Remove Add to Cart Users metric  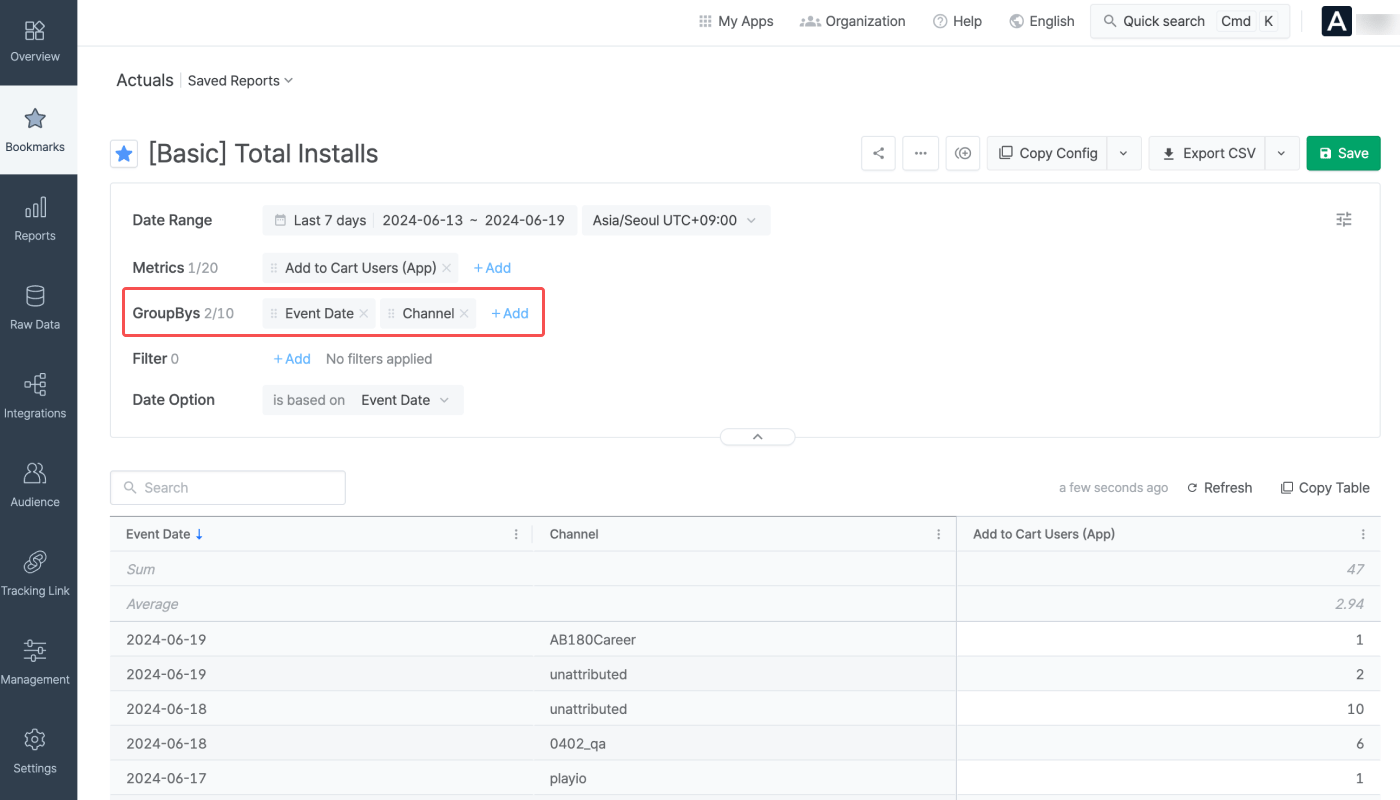click(x=447, y=268)
